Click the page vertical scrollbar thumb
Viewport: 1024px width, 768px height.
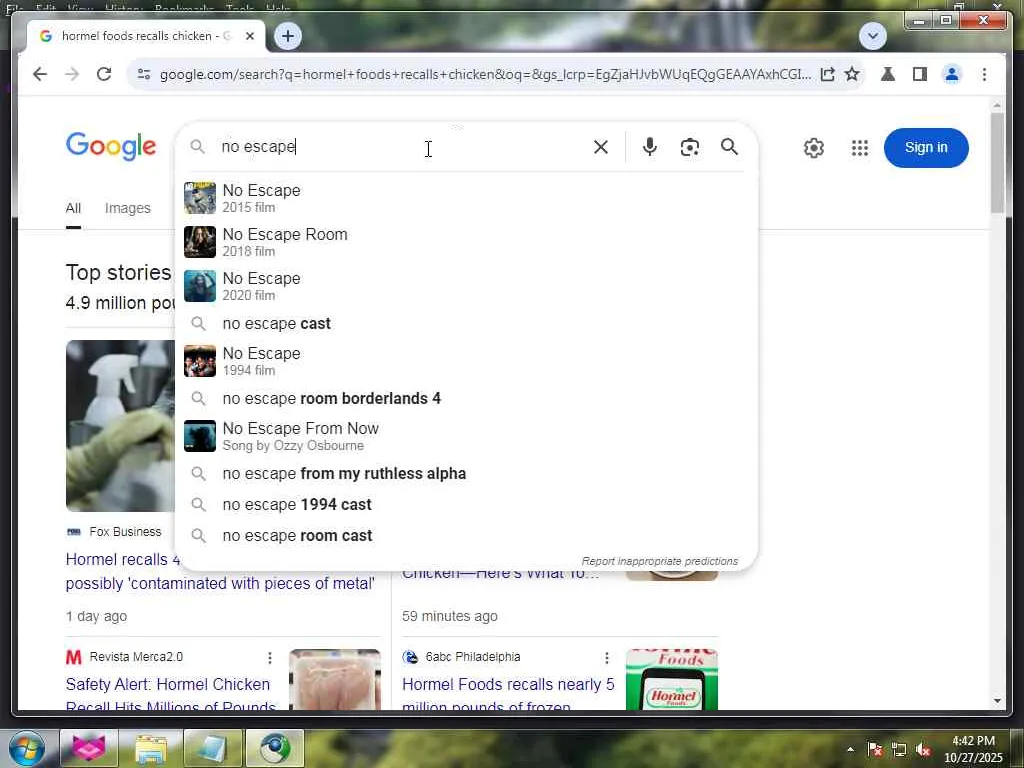point(997,163)
